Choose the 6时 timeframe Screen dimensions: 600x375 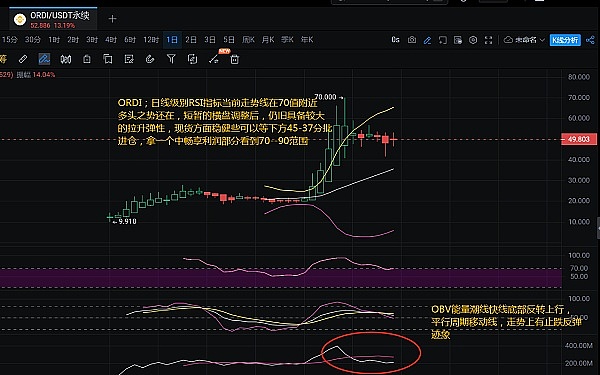[130, 40]
